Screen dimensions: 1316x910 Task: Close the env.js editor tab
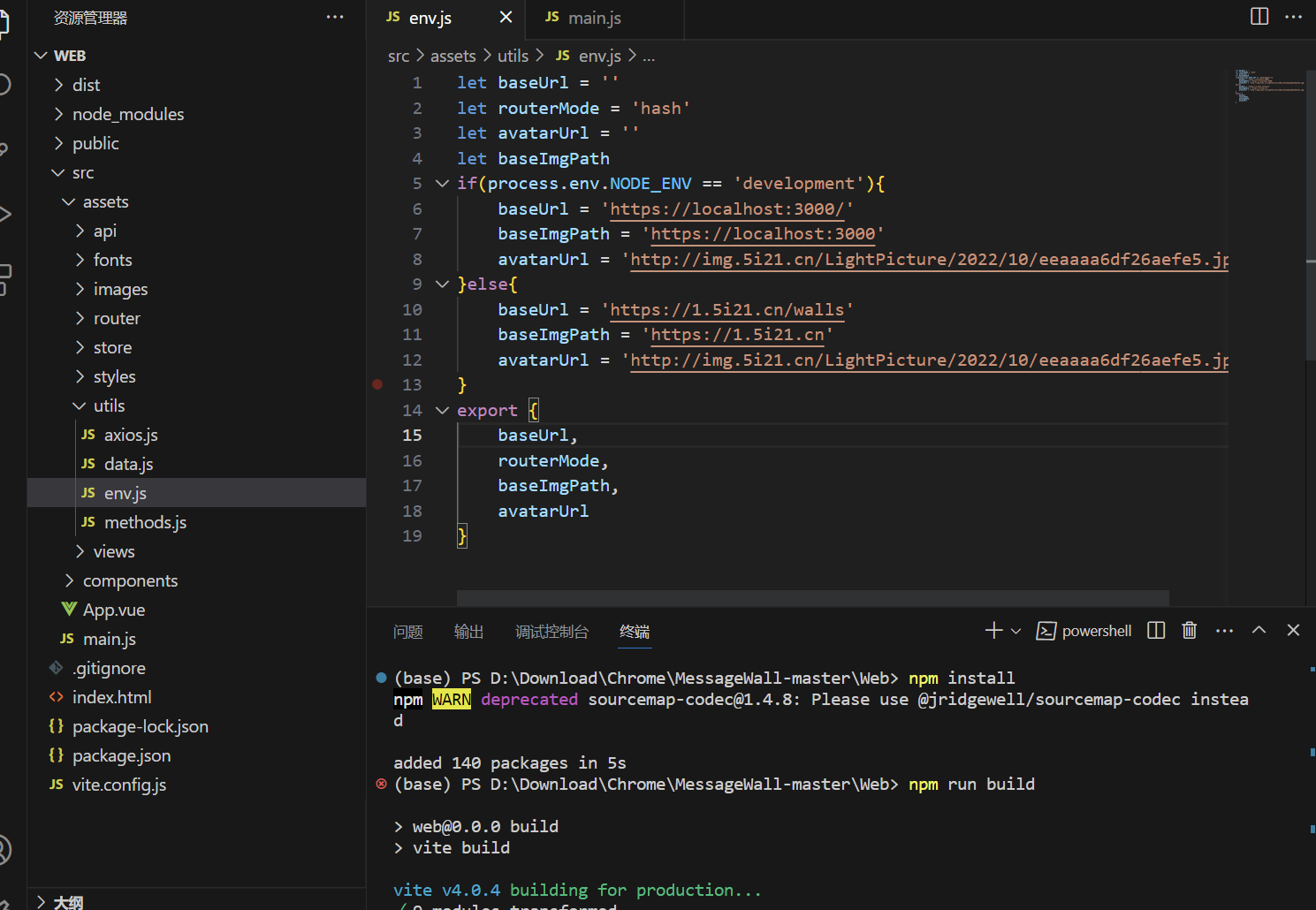coord(506,18)
